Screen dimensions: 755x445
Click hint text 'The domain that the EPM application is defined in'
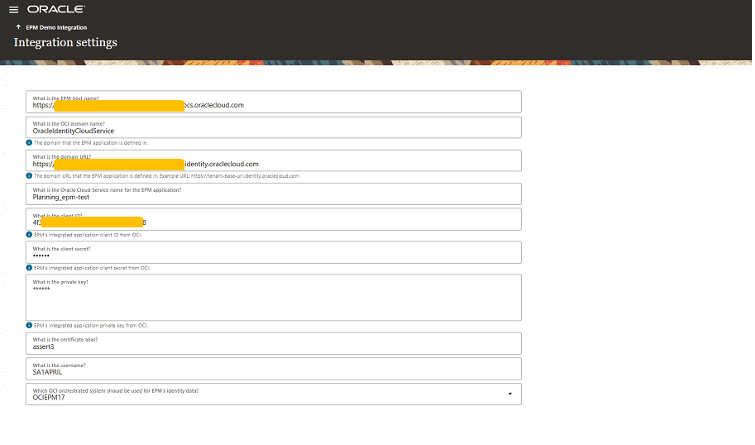click(x=91, y=143)
